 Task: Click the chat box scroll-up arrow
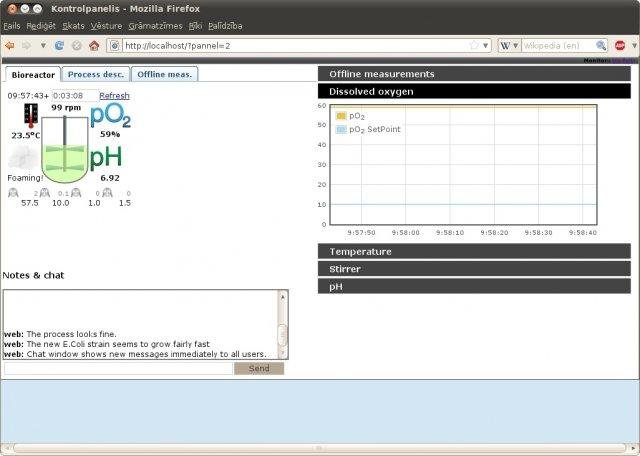[x=282, y=297]
